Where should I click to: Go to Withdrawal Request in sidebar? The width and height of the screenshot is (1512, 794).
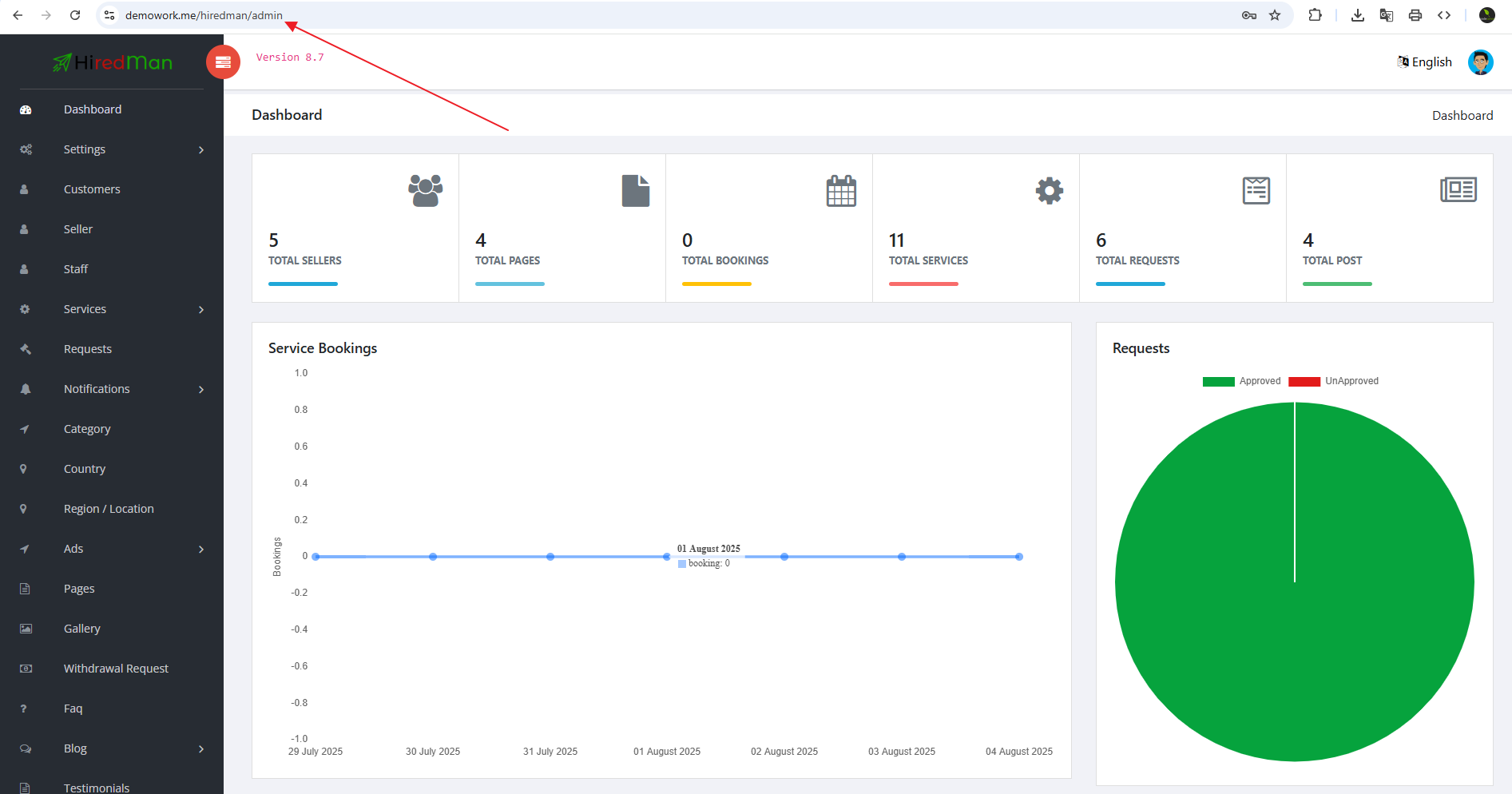tap(116, 669)
